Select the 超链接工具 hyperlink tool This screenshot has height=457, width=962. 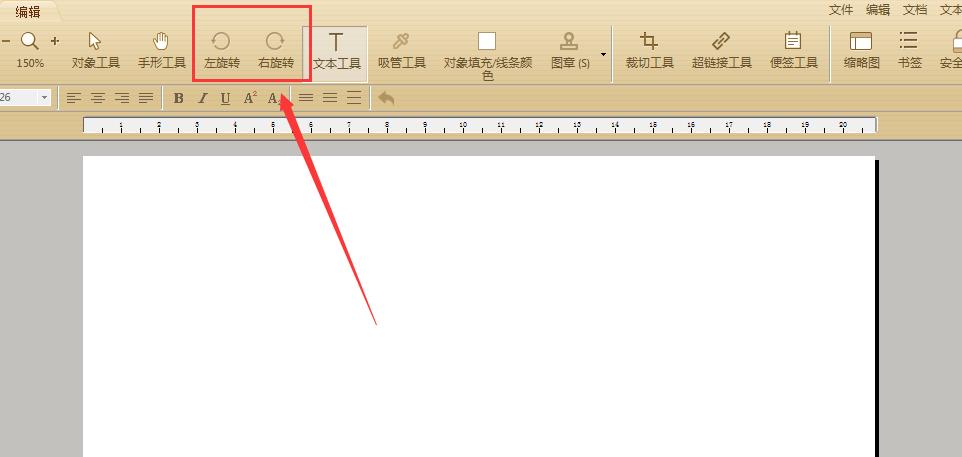tap(722, 50)
